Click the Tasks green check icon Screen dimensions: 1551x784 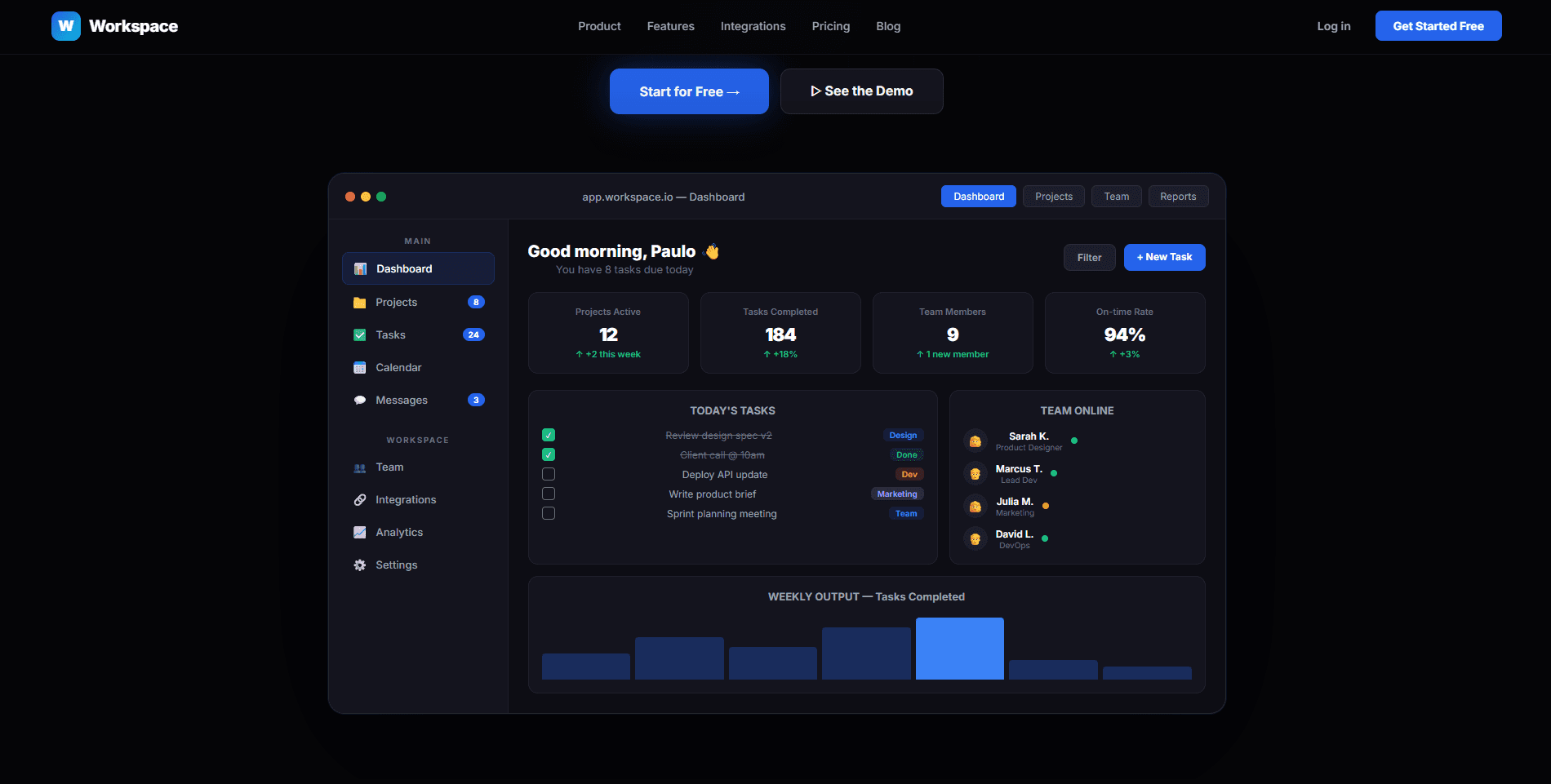pos(359,335)
